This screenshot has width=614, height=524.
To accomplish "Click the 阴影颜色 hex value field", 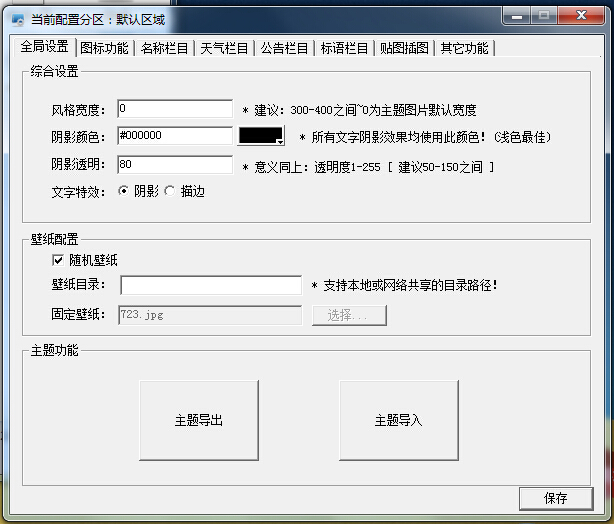I will coord(175,136).
